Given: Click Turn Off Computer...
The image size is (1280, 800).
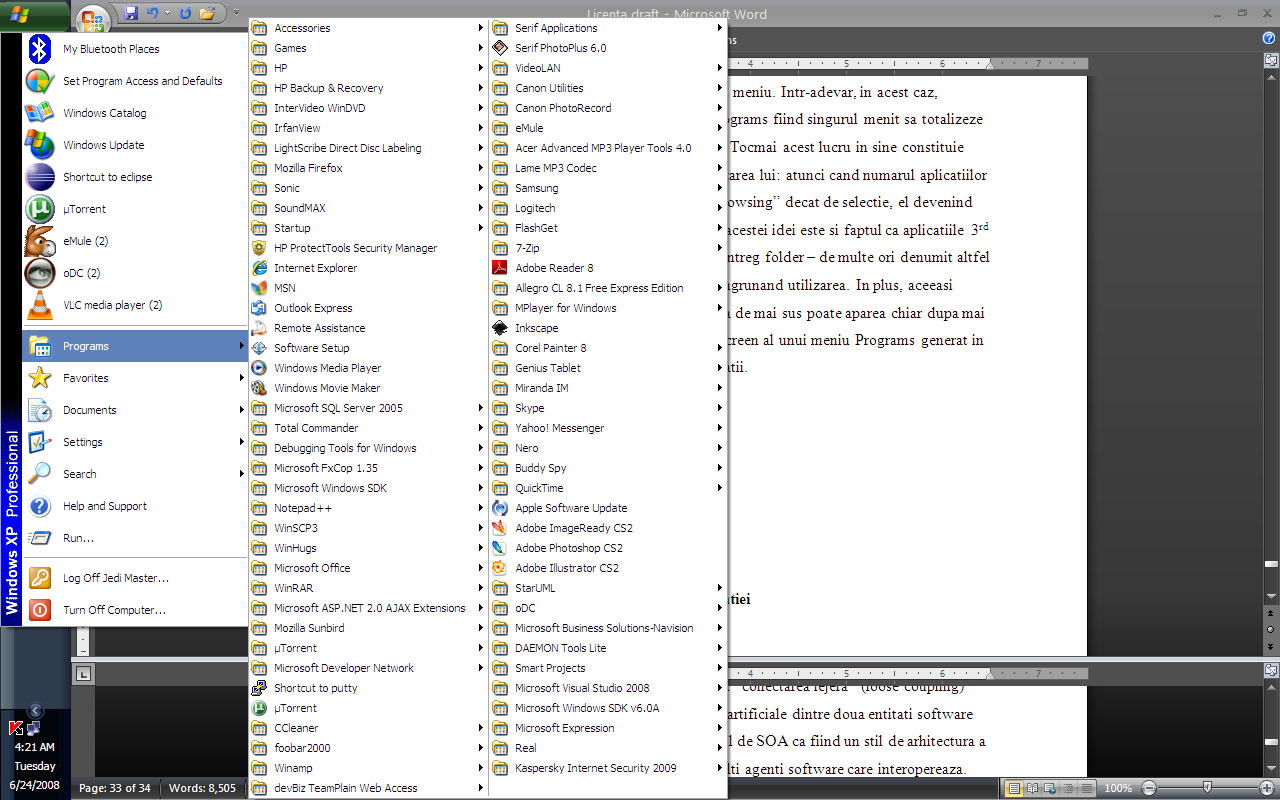Looking at the screenshot, I should pos(136,610).
